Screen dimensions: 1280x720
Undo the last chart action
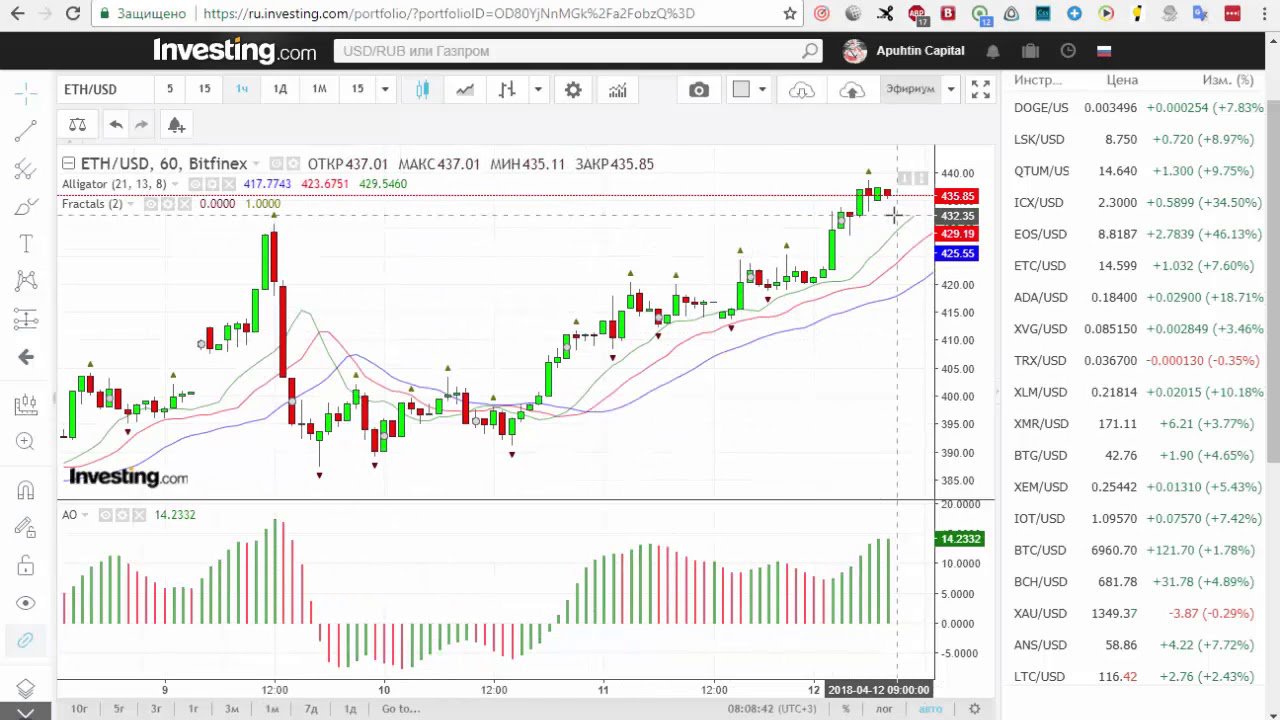pyautogui.click(x=116, y=125)
